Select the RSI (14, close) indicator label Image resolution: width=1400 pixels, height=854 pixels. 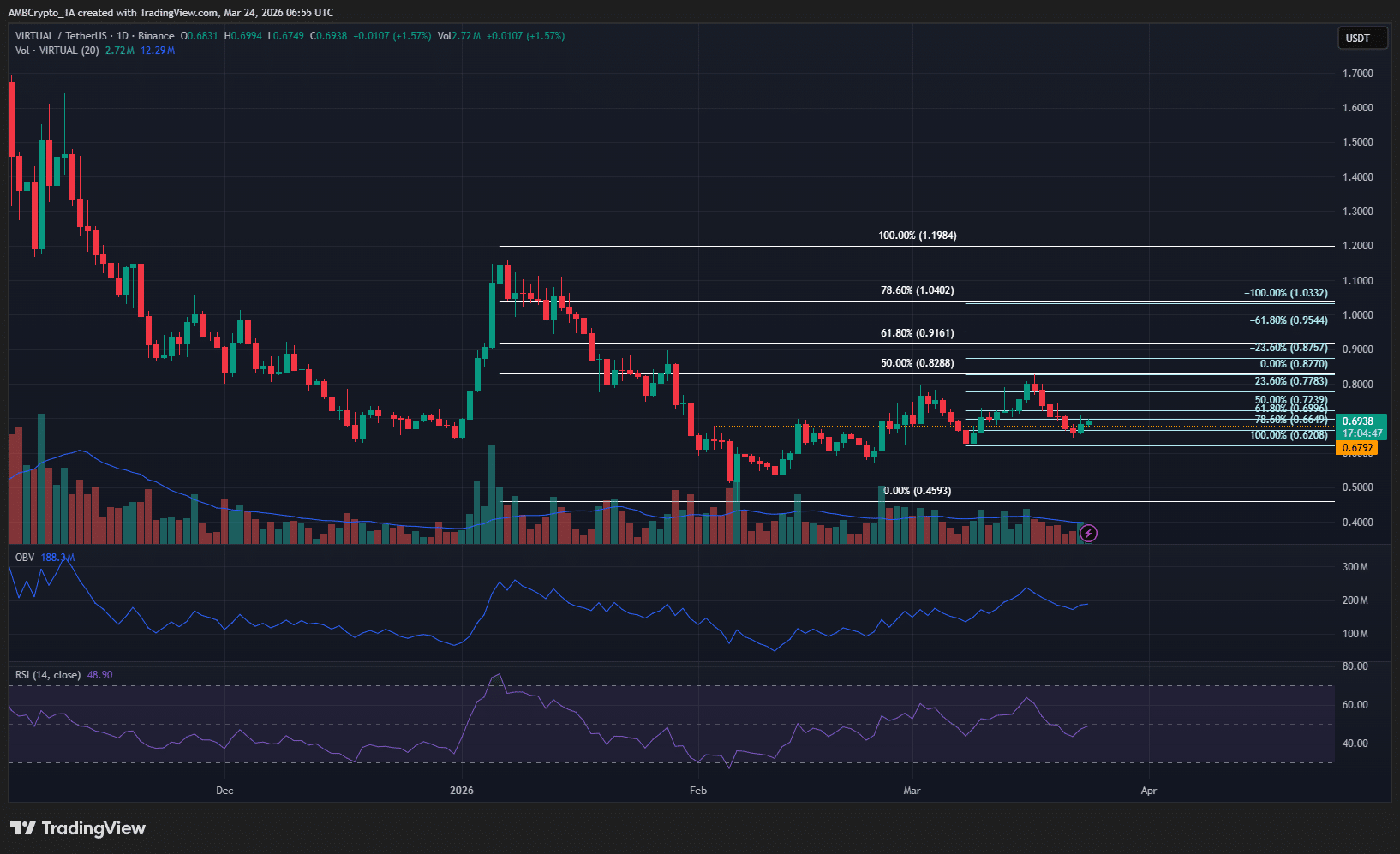point(48,675)
